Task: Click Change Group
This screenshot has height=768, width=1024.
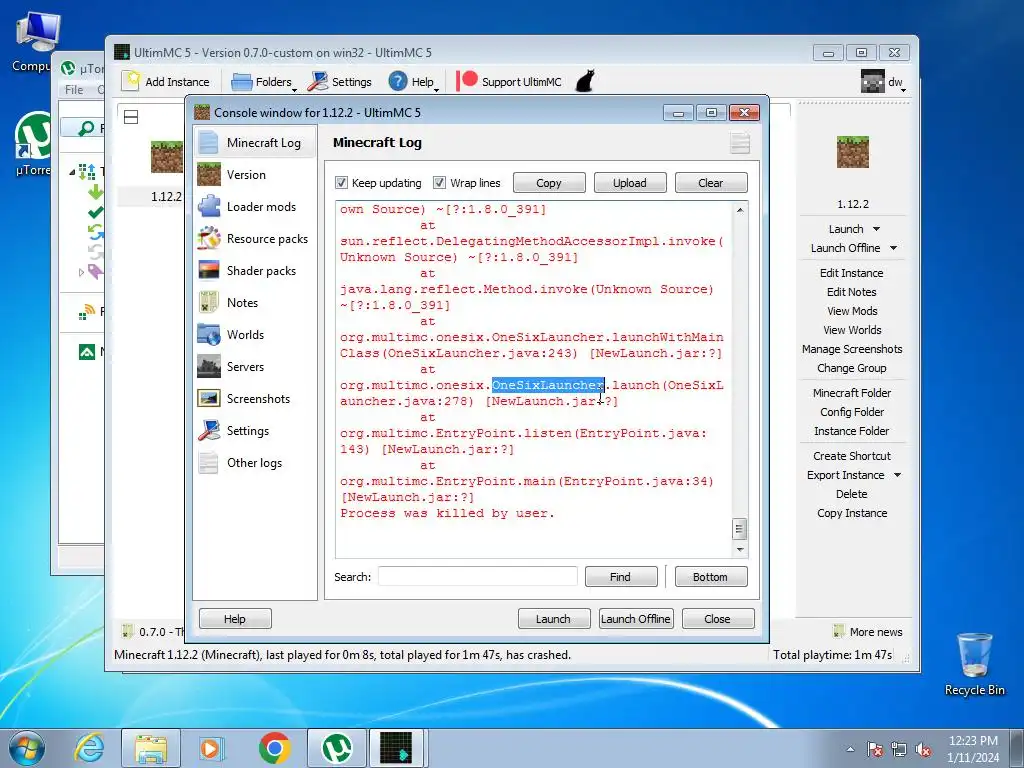Action: point(852,368)
